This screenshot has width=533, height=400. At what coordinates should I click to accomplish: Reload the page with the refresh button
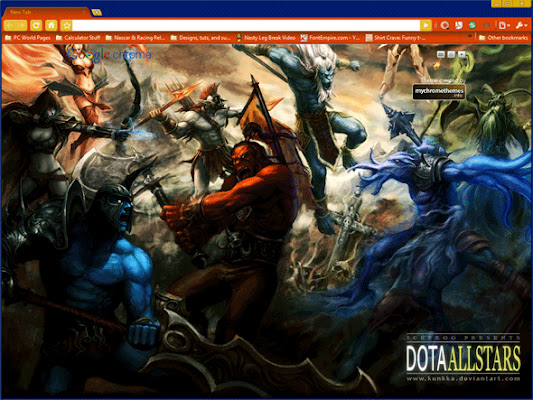(36, 25)
